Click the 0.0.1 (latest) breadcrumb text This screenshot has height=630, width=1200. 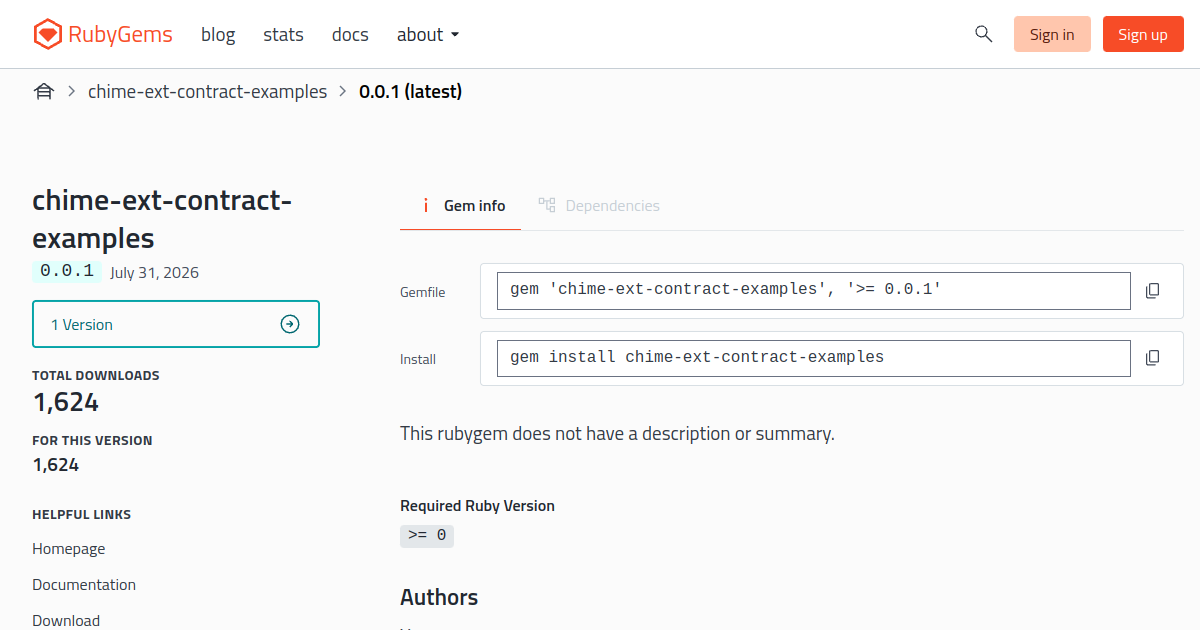[x=410, y=92]
